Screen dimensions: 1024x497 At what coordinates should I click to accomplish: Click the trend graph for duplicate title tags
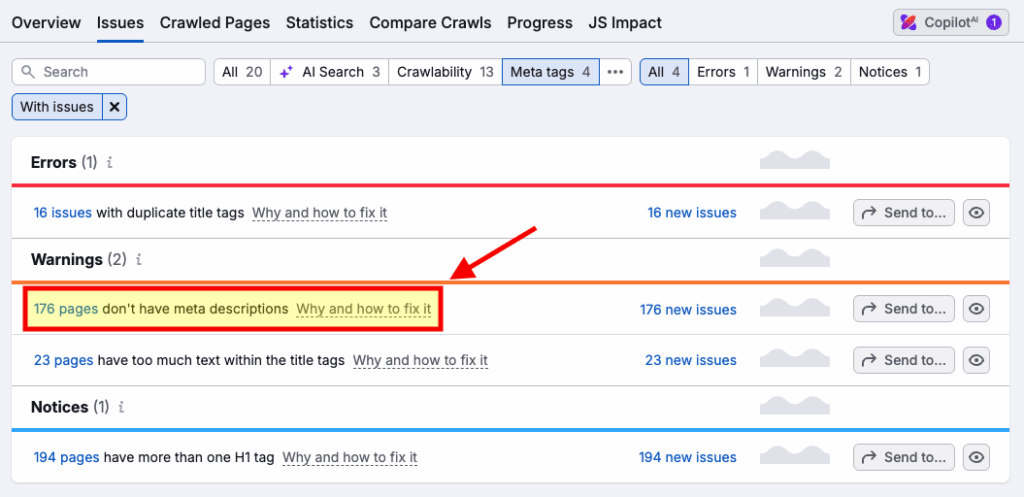pos(795,210)
